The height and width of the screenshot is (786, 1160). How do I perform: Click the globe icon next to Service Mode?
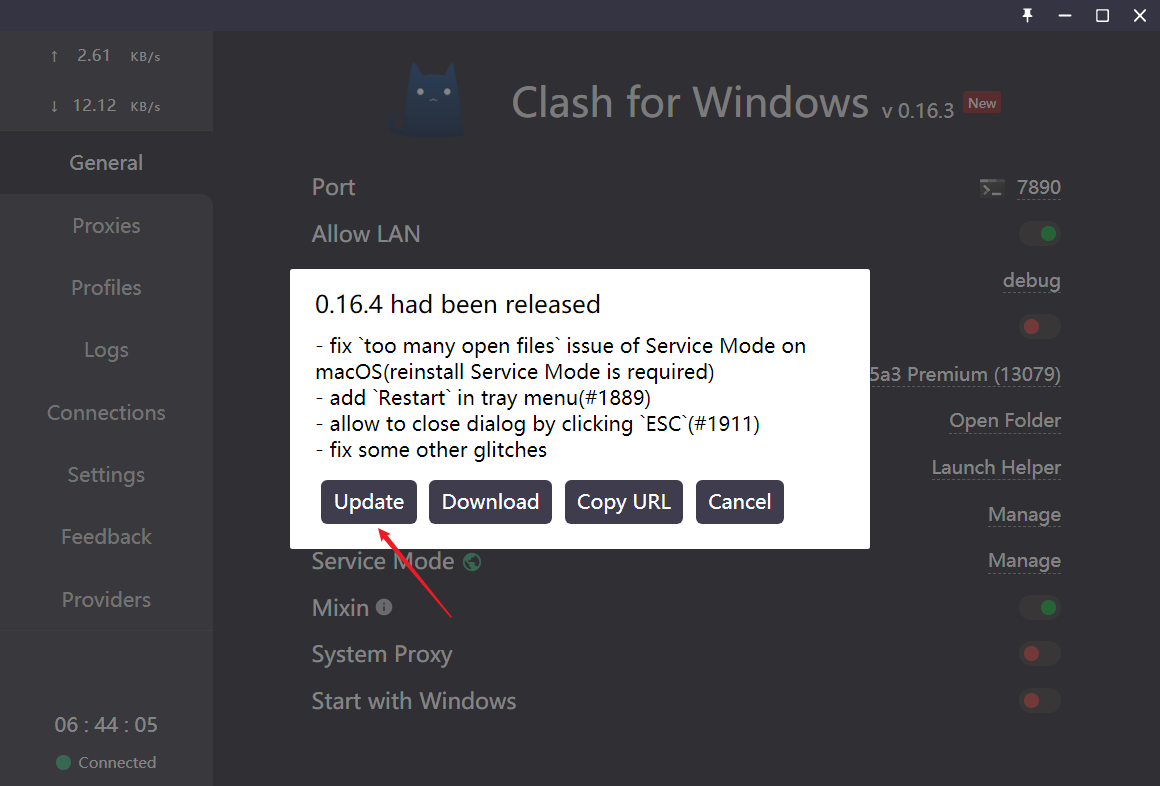click(472, 562)
